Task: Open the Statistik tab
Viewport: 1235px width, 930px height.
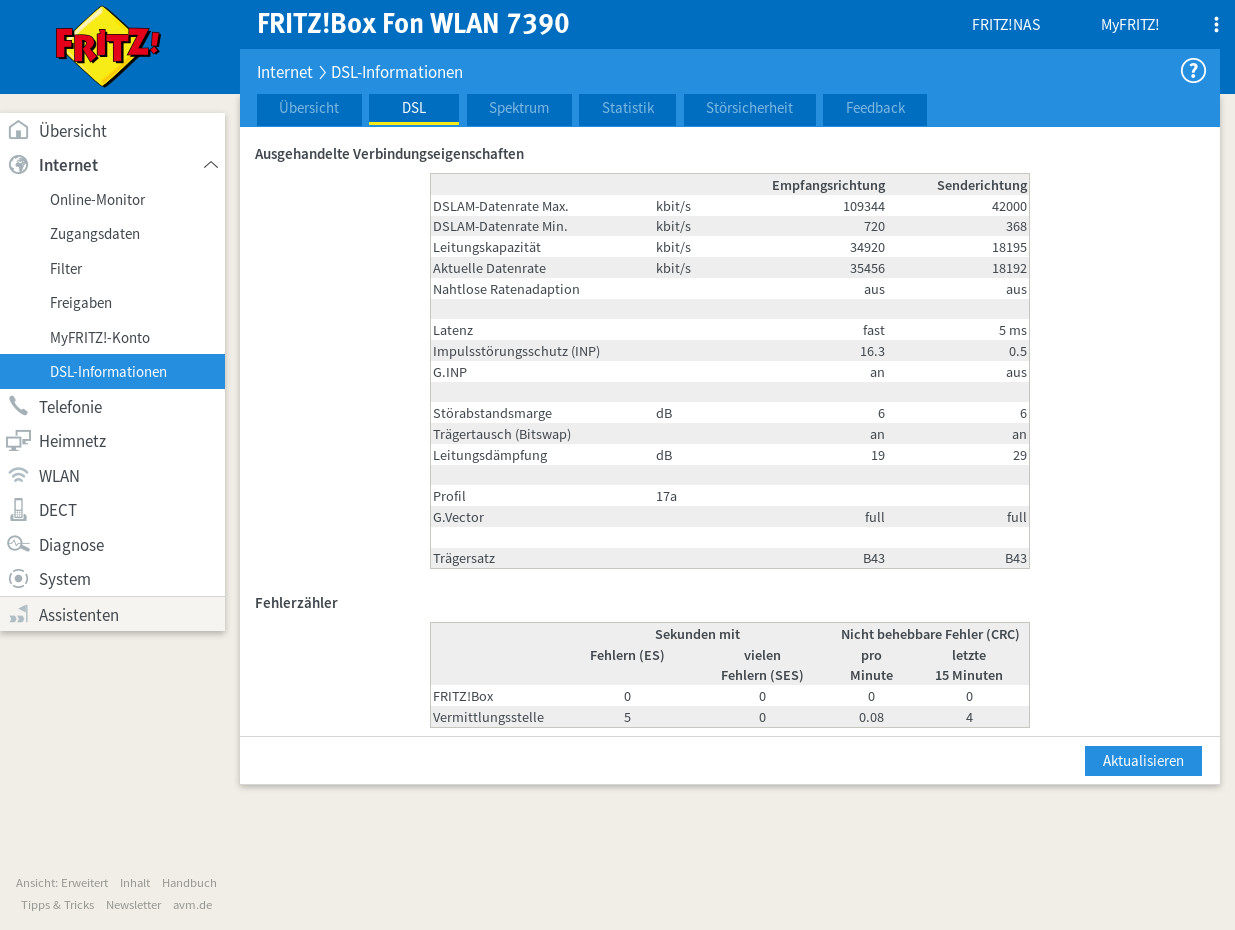Action: [x=627, y=109]
